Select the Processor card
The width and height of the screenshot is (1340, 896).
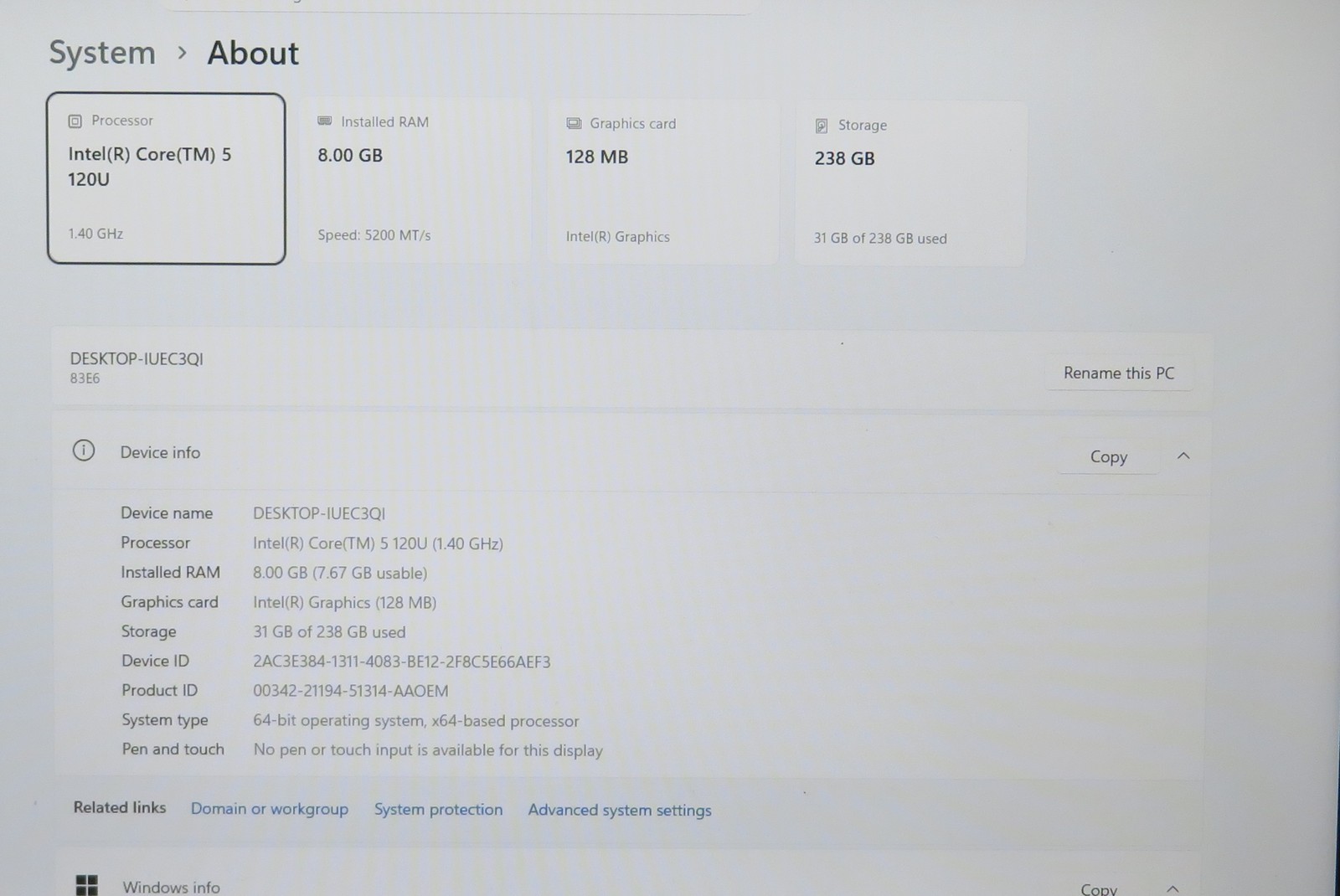166,178
